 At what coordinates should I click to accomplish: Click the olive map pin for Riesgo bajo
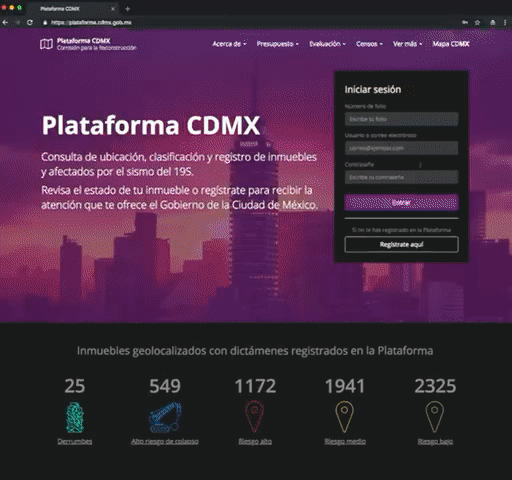click(435, 417)
